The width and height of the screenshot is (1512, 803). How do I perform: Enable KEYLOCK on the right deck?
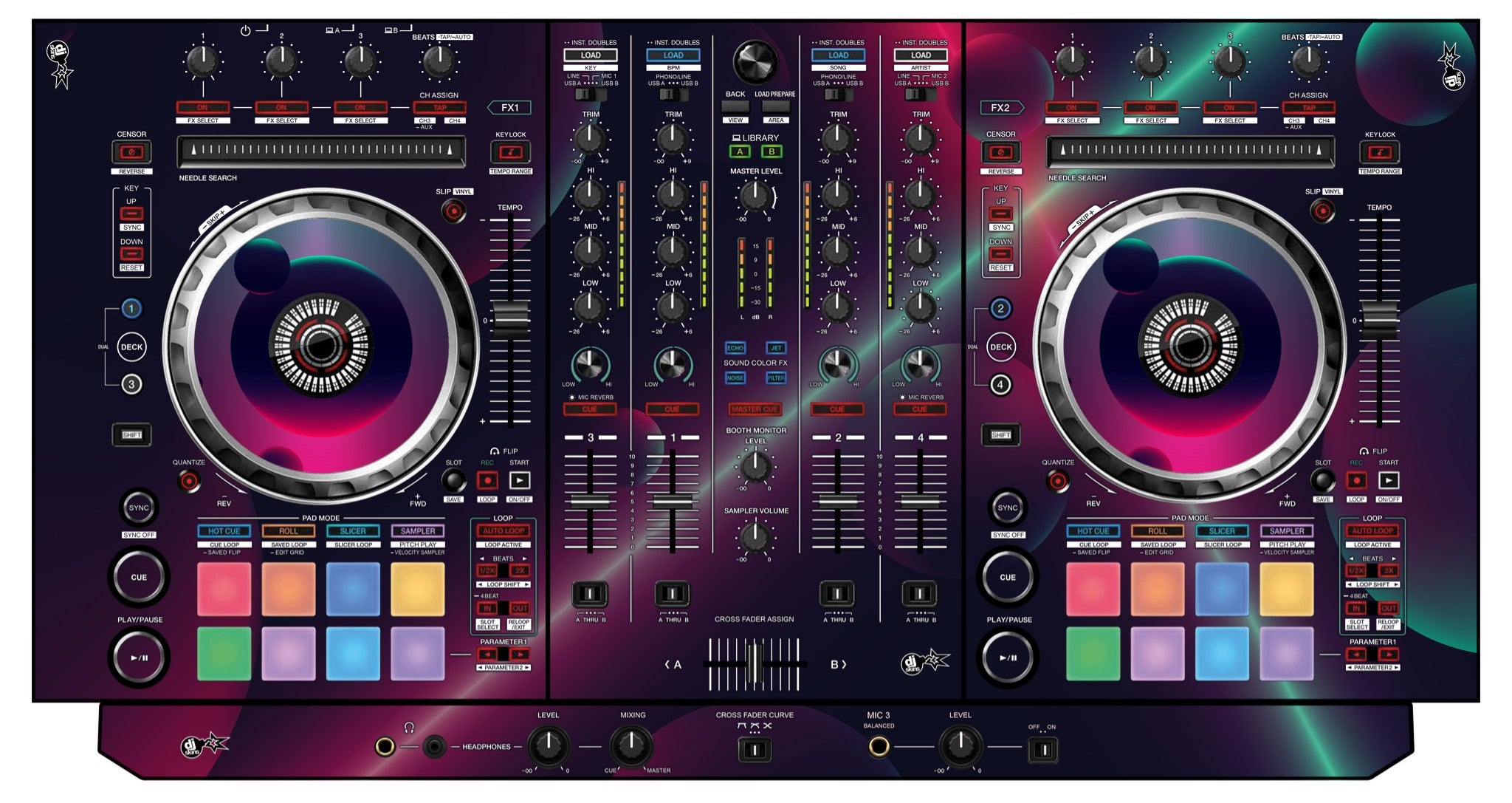point(1380,153)
